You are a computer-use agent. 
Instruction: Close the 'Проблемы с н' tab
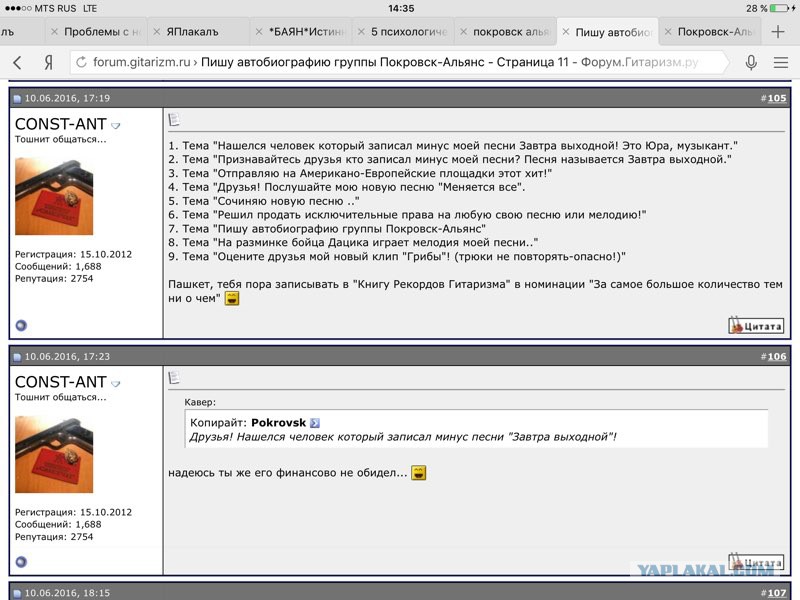(54, 32)
